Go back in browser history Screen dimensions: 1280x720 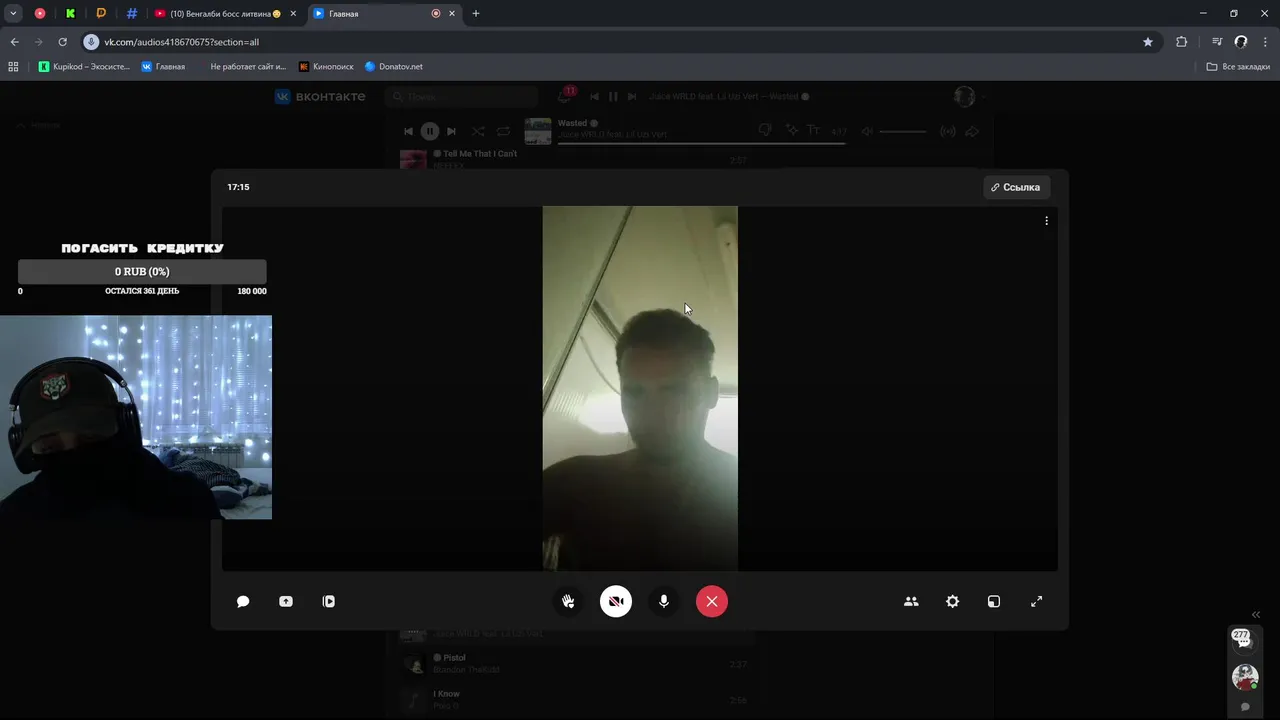[x=14, y=42]
